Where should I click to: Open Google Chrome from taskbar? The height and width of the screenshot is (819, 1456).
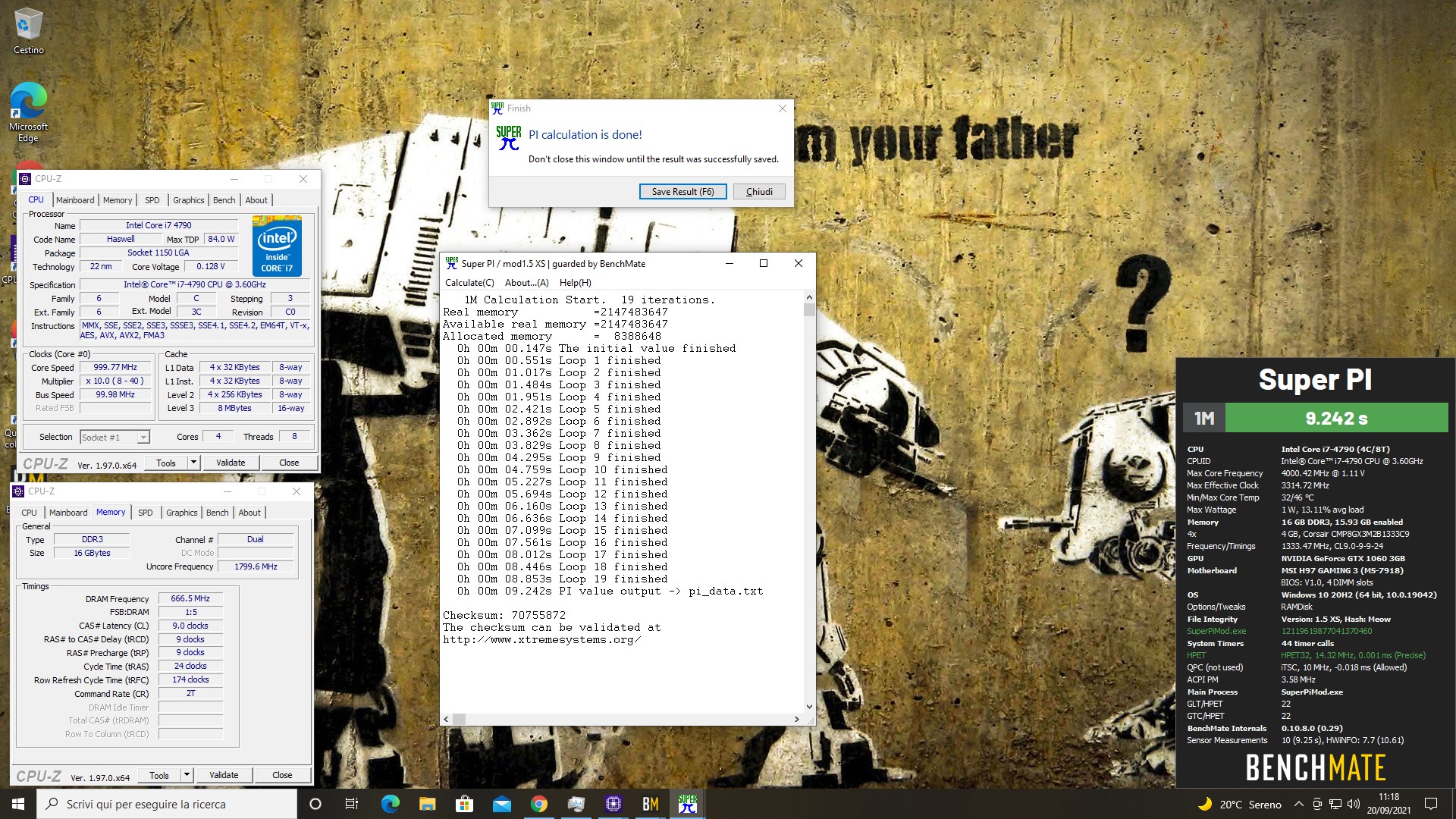click(x=538, y=804)
